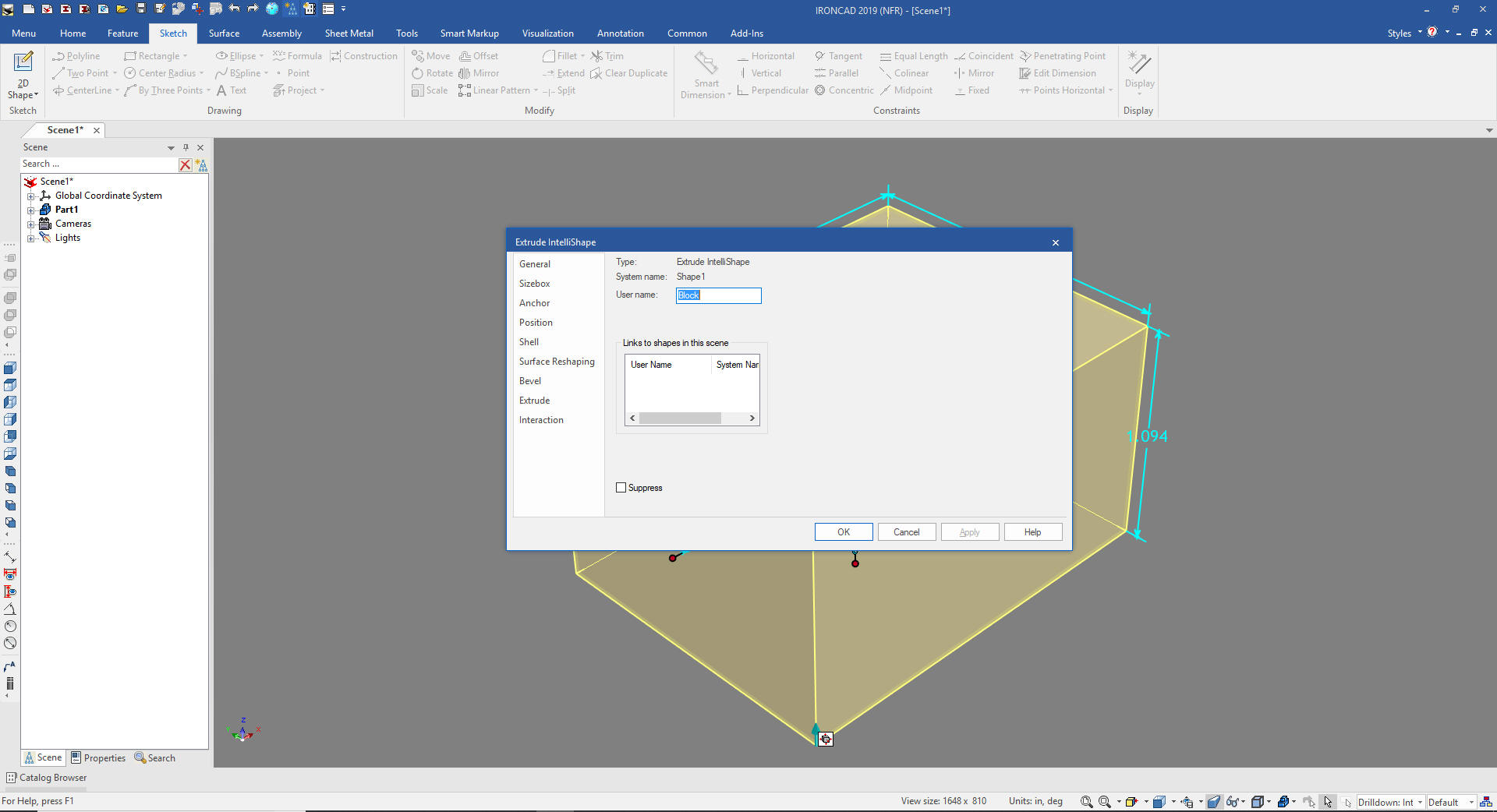This screenshot has height=812, width=1497.
Task: Open the Menu ribbon item
Action: (23, 34)
